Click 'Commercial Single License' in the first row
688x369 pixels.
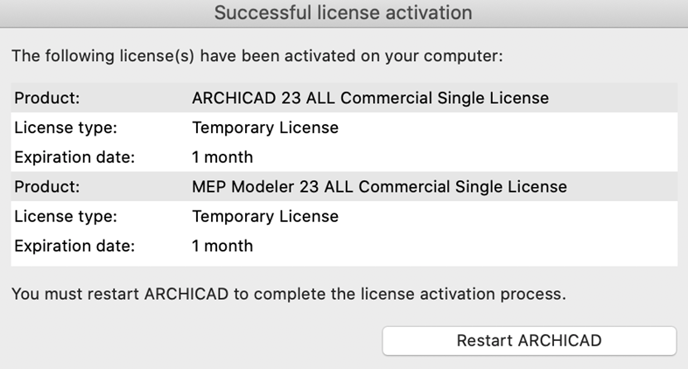pos(444,98)
